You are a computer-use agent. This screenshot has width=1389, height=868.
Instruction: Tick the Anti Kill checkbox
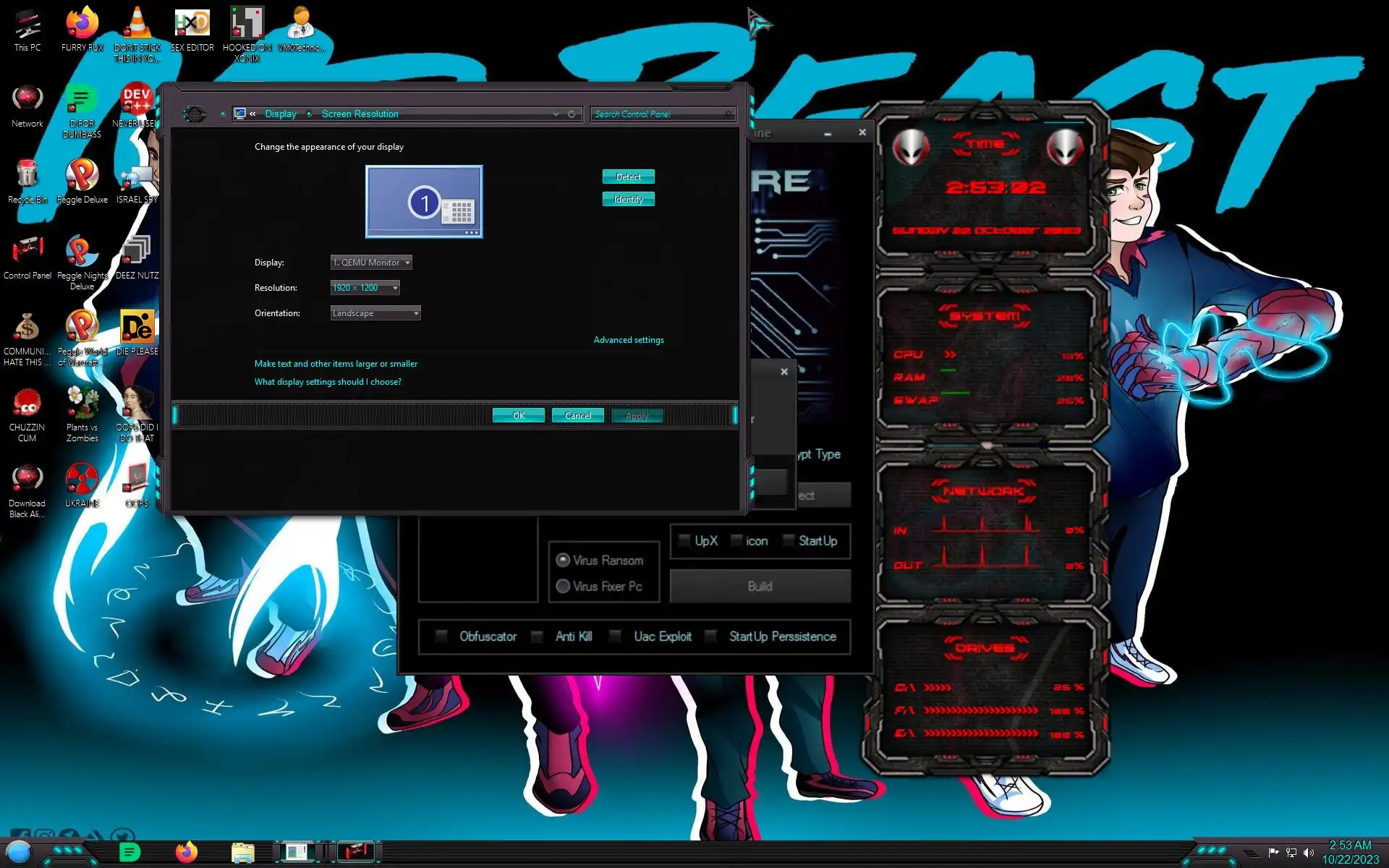537,637
